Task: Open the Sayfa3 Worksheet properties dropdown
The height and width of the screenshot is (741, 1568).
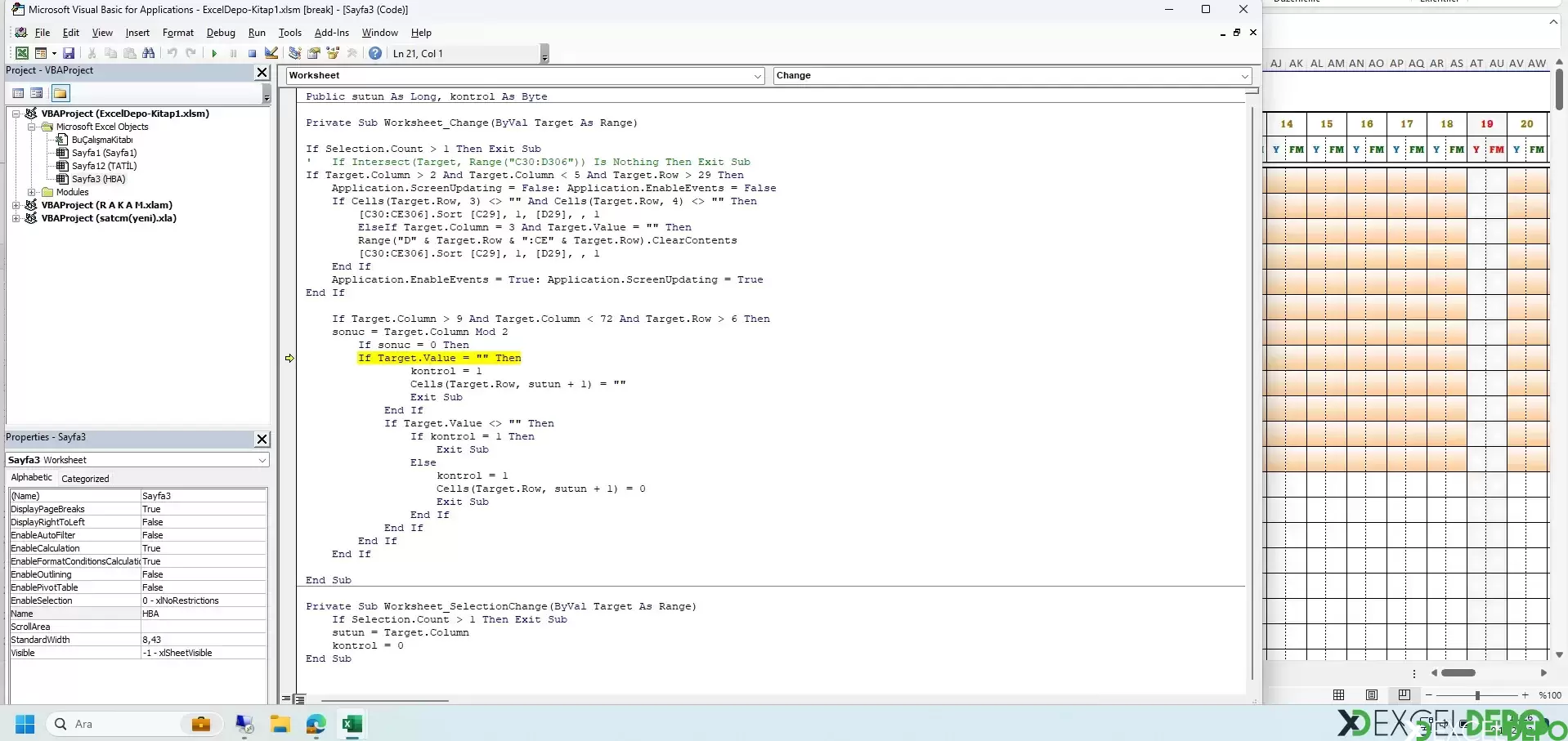Action: [x=262, y=460]
